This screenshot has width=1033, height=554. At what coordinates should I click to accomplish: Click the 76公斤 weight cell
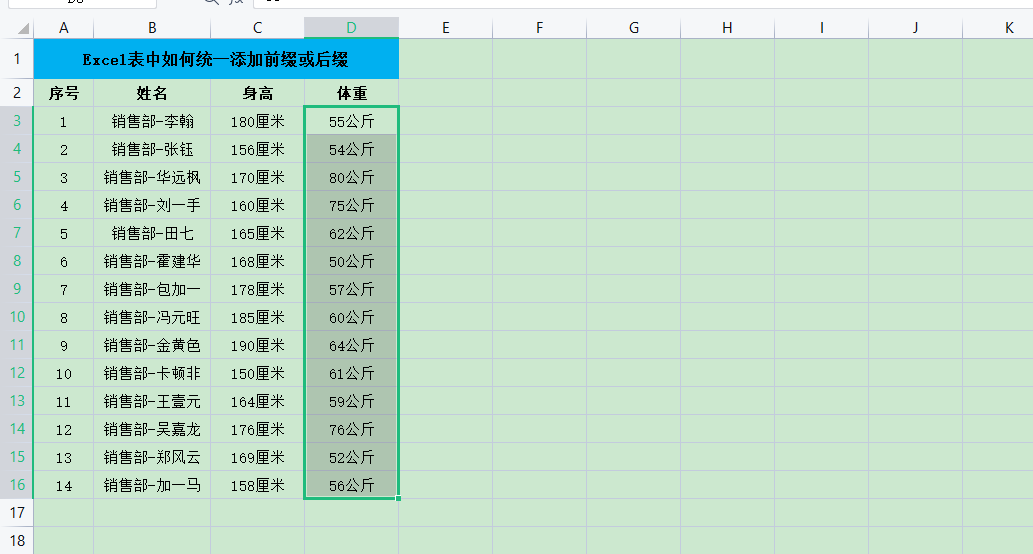tap(351, 429)
